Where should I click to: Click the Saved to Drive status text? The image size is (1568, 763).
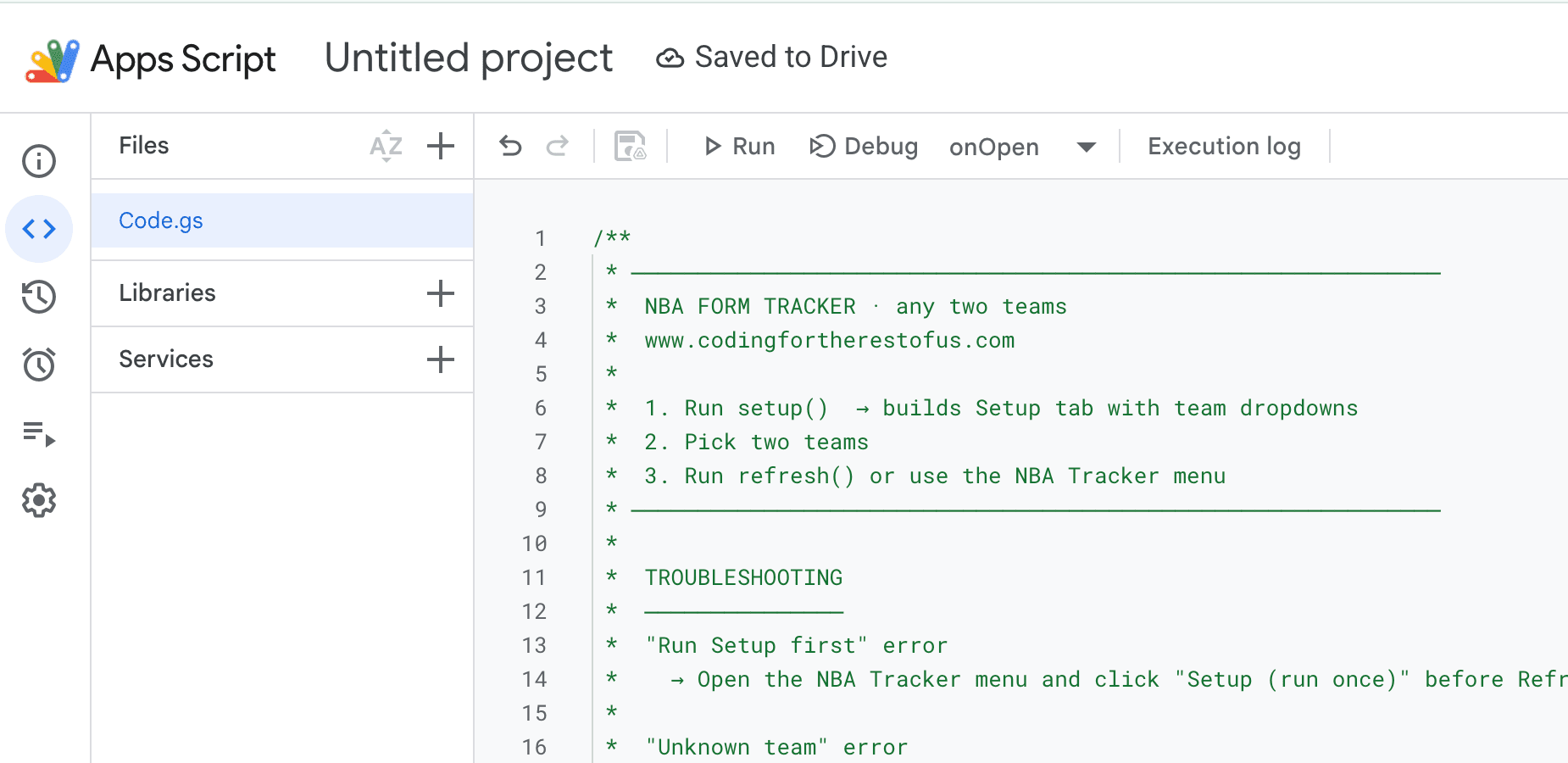coord(791,58)
